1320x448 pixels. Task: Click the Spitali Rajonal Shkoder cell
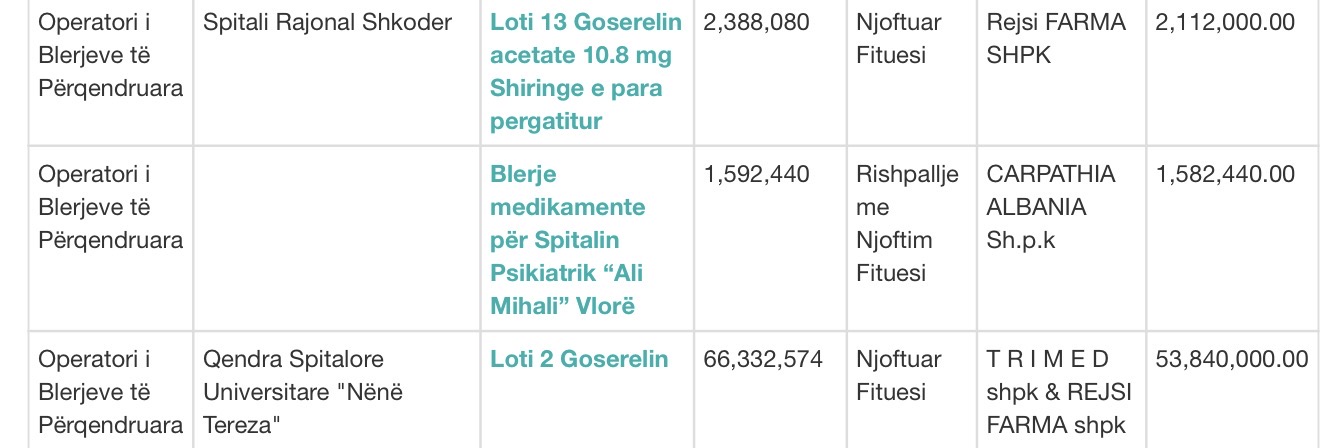327,22
